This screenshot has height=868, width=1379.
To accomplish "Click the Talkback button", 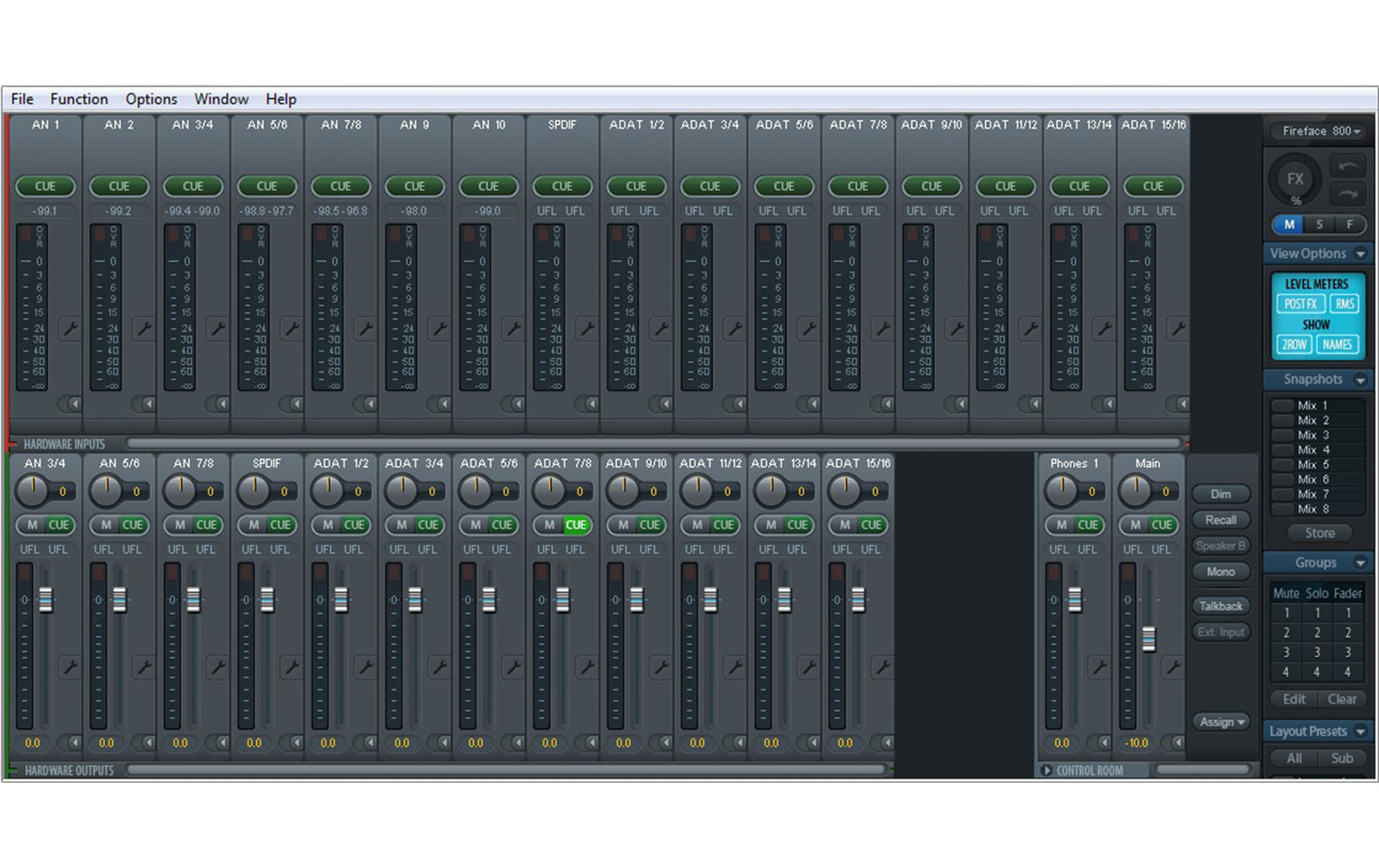I will coord(1221,606).
